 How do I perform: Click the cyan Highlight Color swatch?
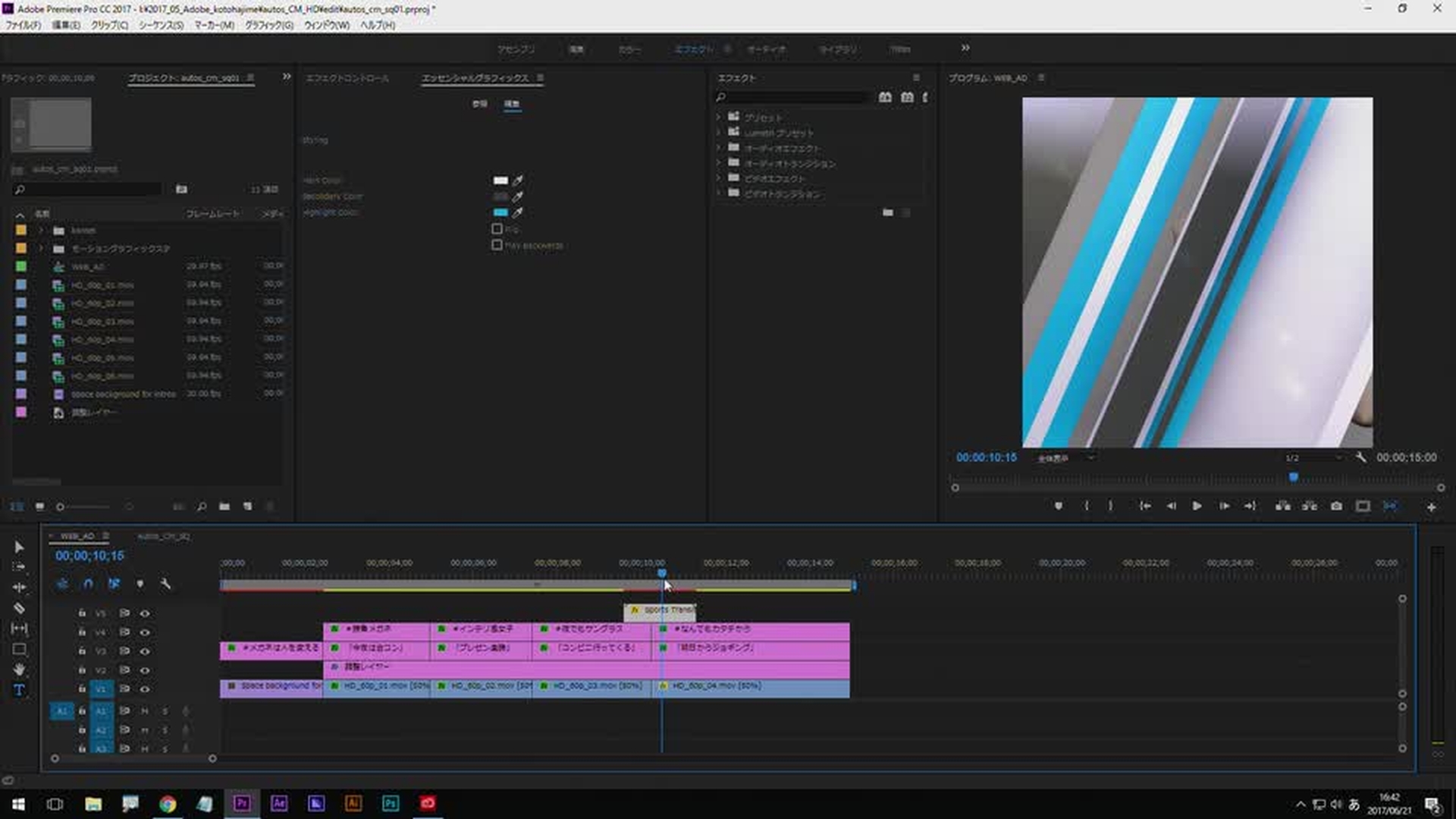coord(500,212)
